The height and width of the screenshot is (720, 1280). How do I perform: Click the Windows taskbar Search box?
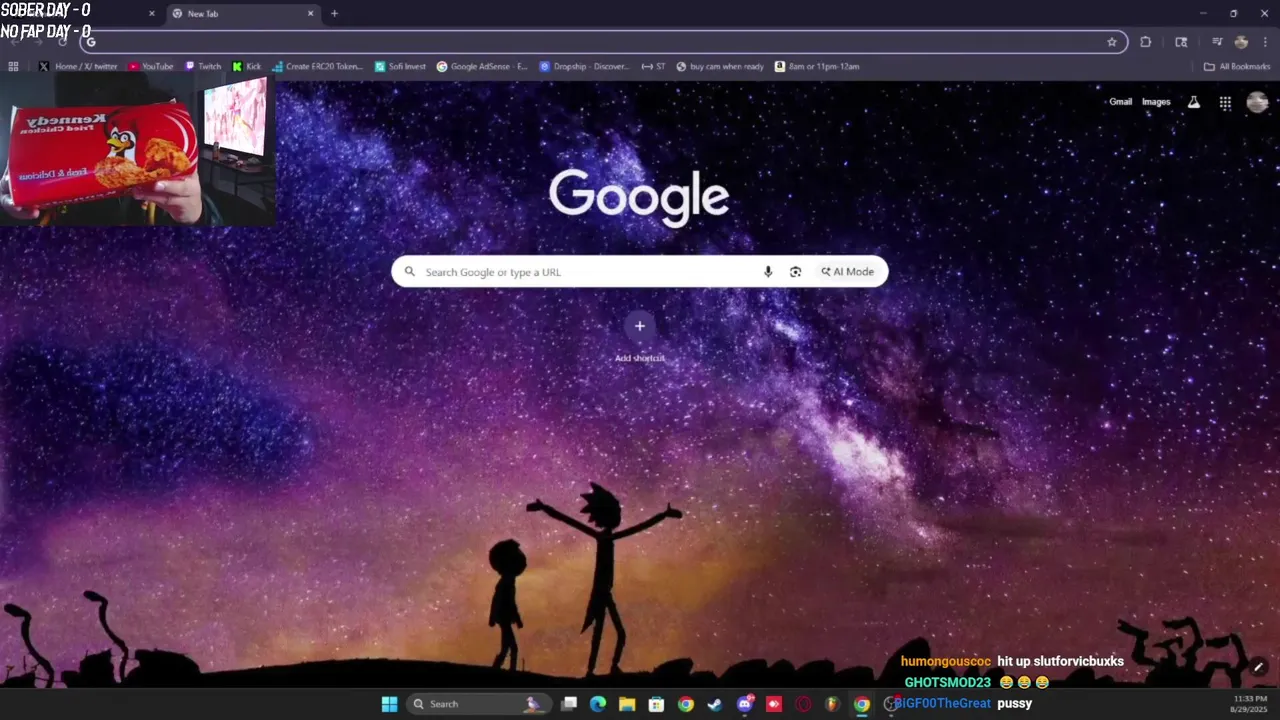477,704
